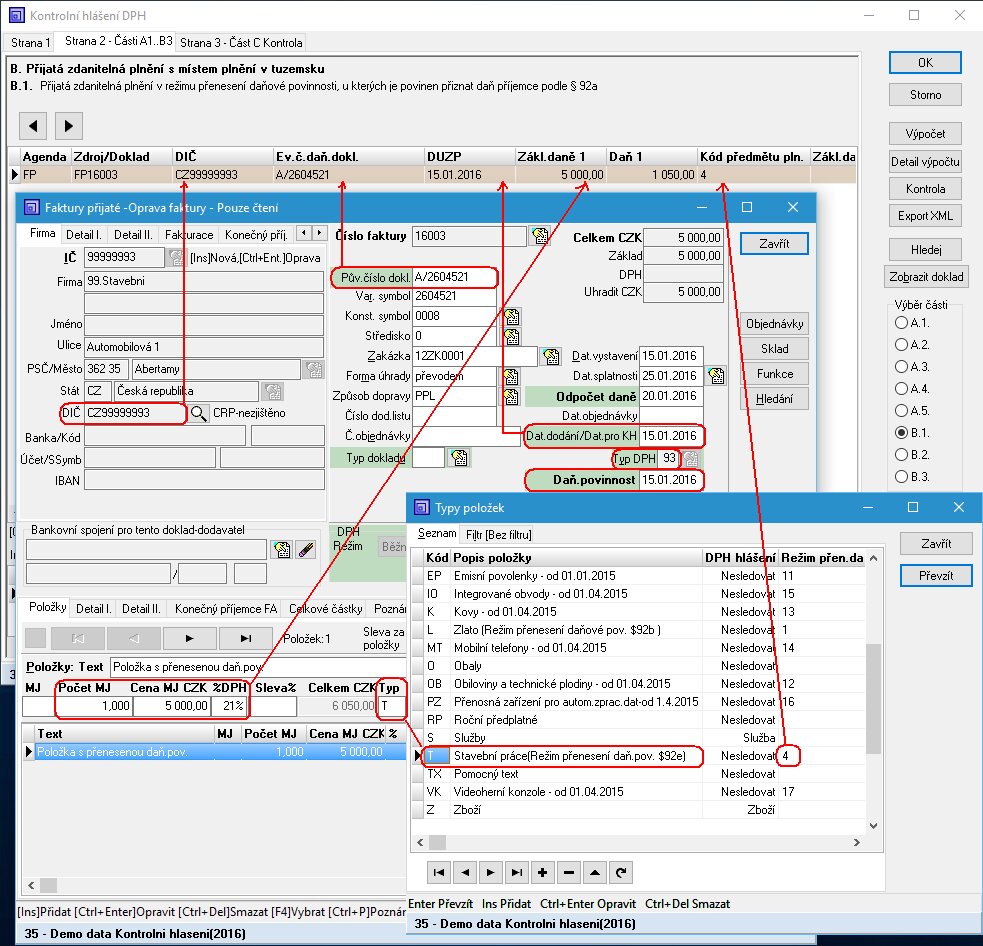Select FP16003 row in Kontrolní hlášení grid

click(x=433, y=175)
